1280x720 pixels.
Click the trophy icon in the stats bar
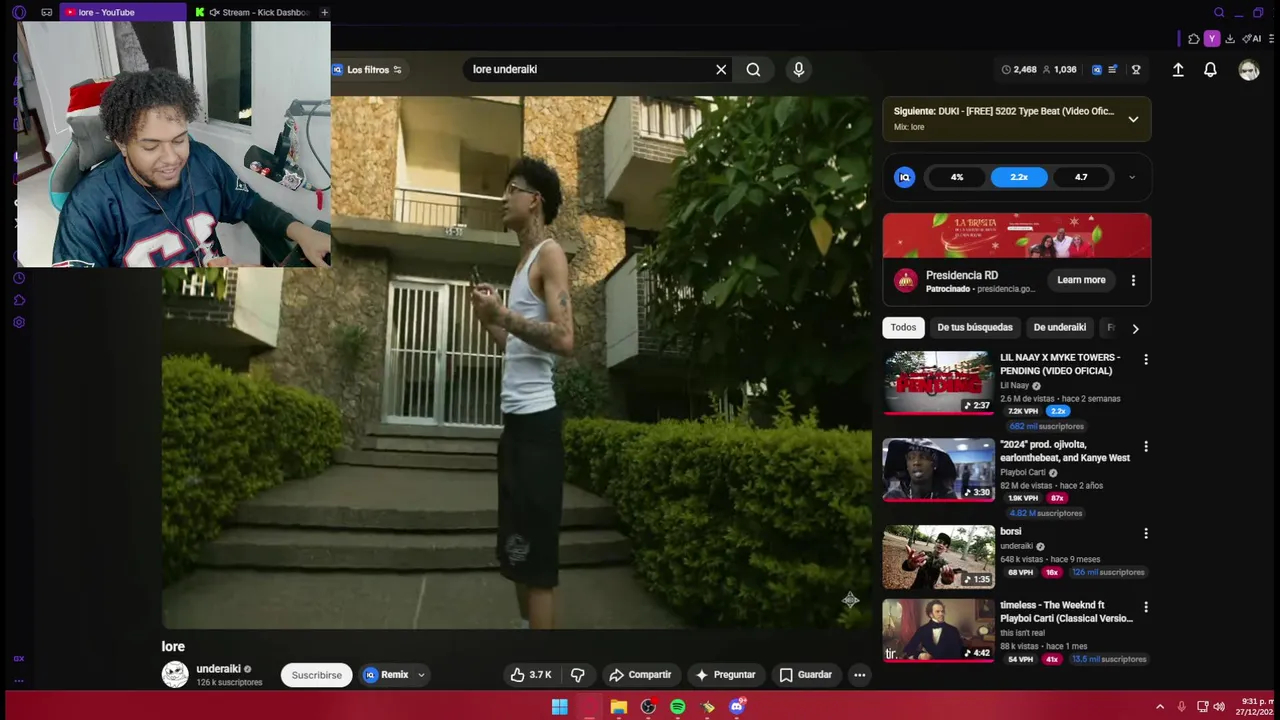coord(1136,70)
